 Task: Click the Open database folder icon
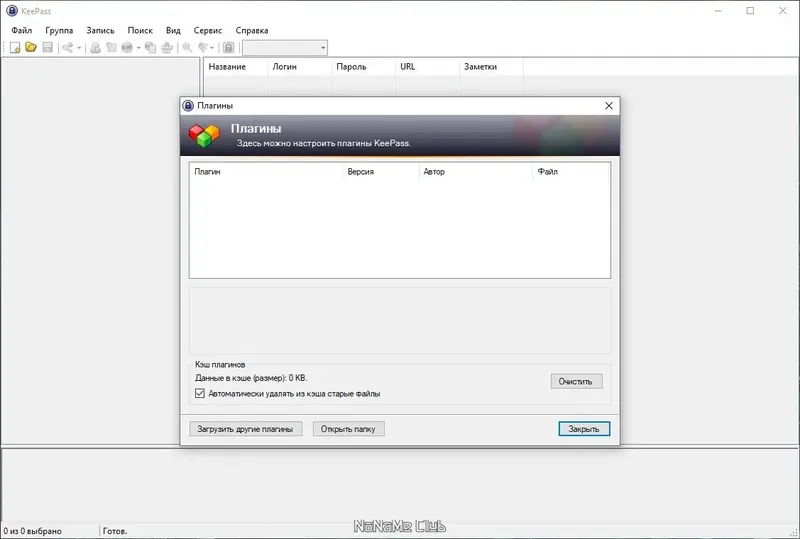pyautogui.click(x=31, y=47)
